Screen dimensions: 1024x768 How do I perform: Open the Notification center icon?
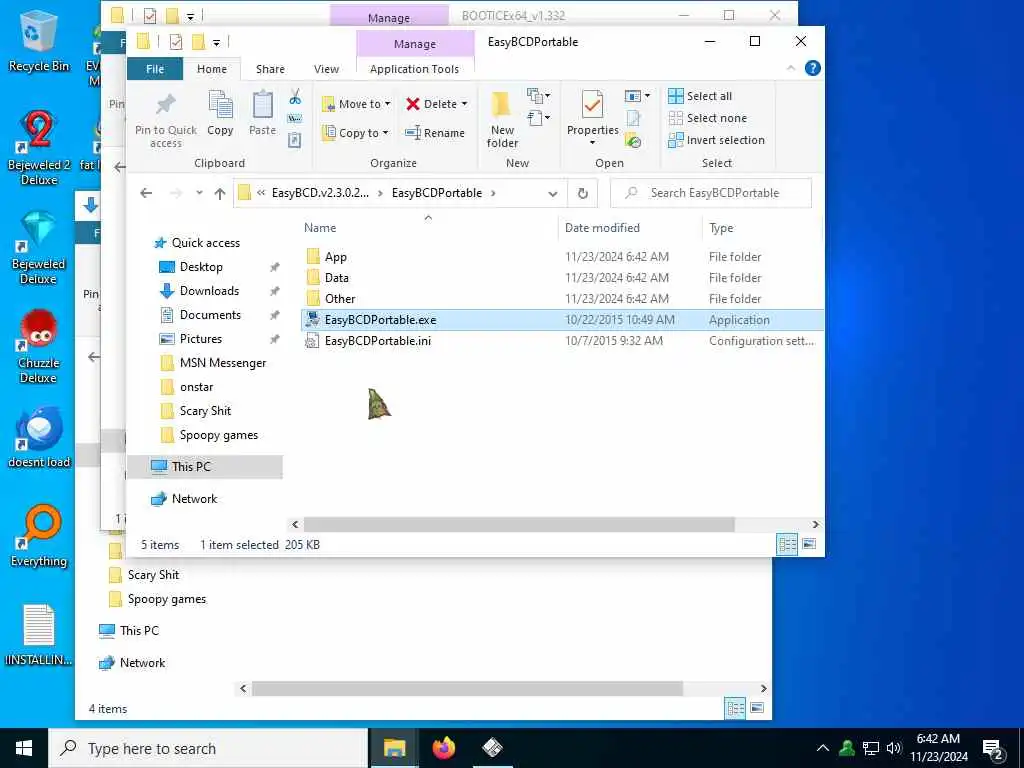coord(993,748)
